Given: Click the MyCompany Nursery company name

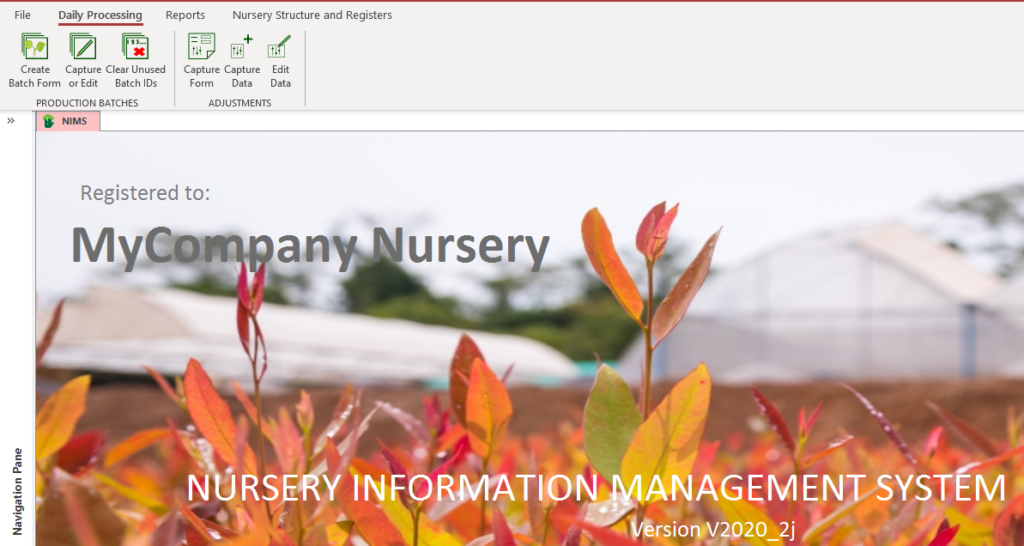Looking at the screenshot, I should tap(310, 246).
